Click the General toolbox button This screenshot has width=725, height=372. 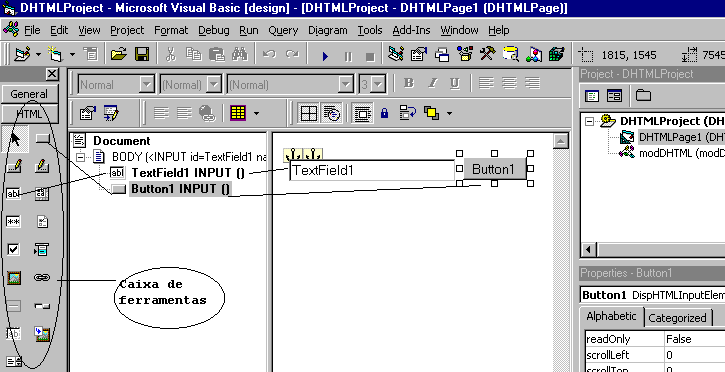point(29,94)
